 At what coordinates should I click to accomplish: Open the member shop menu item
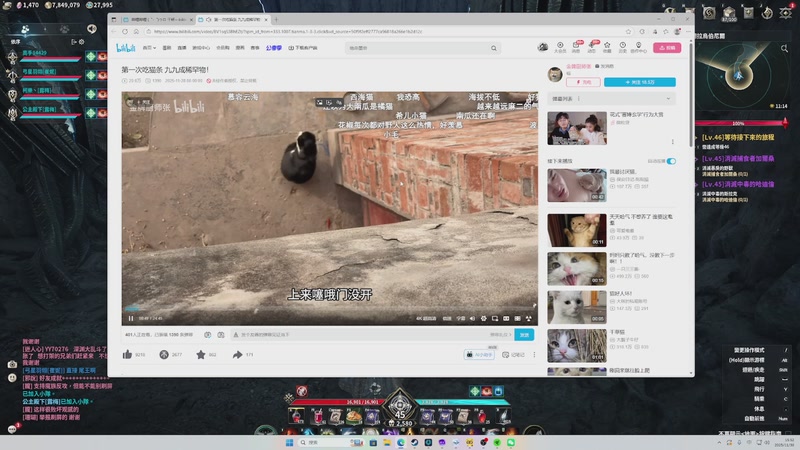(x=222, y=48)
